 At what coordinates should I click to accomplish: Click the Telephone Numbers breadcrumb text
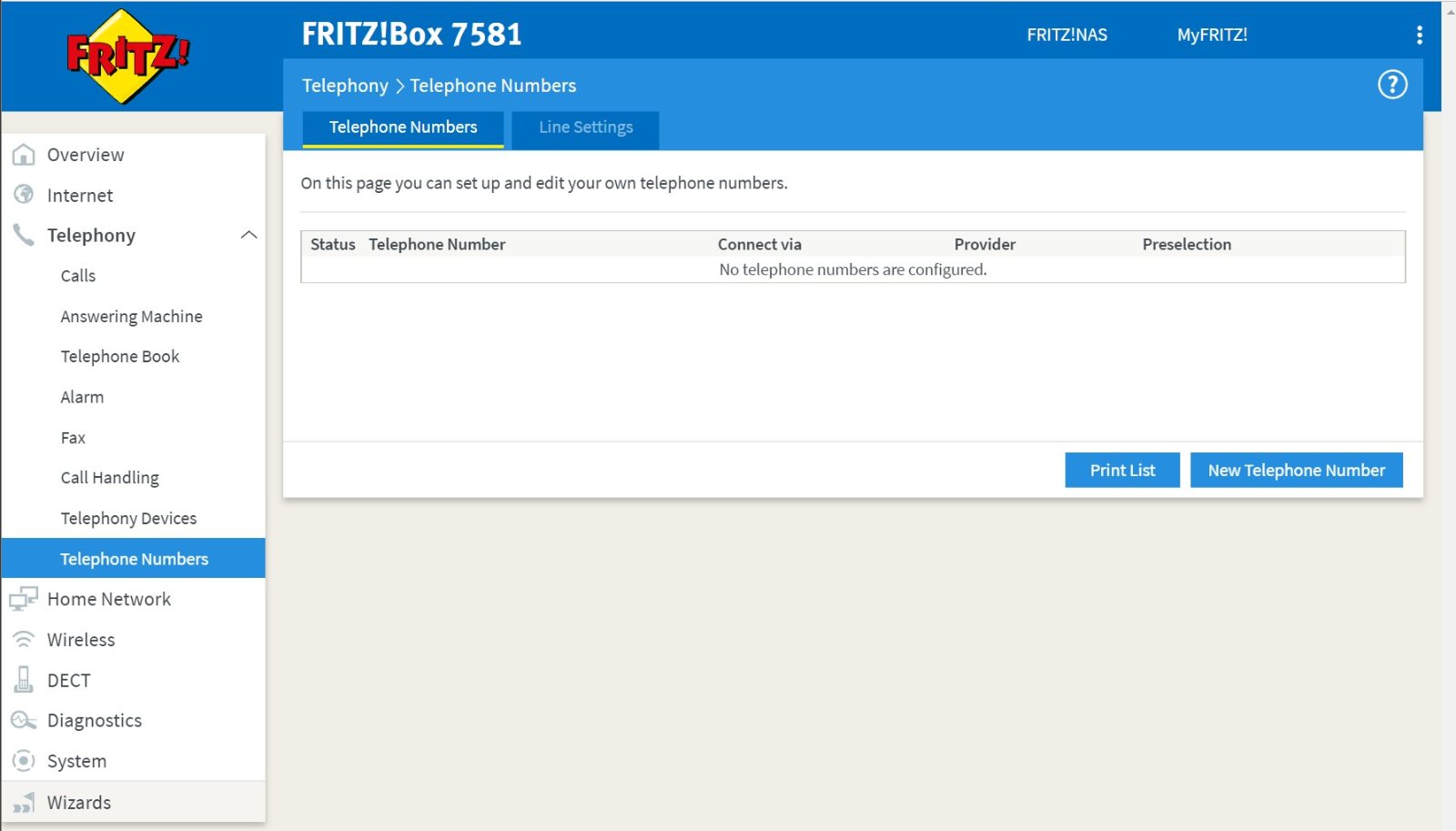click(493, 86)
